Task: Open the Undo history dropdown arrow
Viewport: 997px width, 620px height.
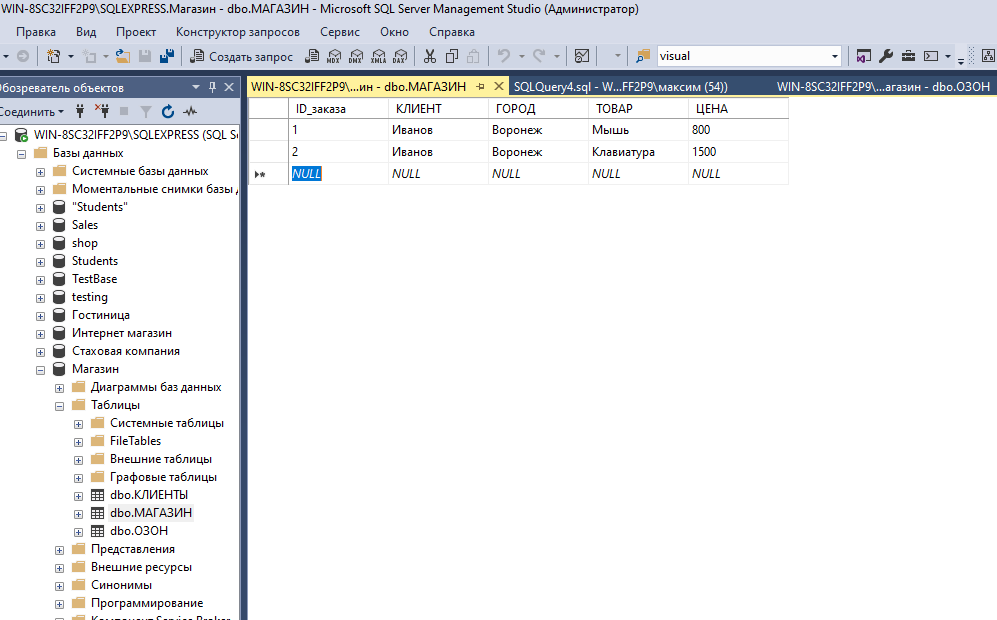Action: [x=521, y=57]
